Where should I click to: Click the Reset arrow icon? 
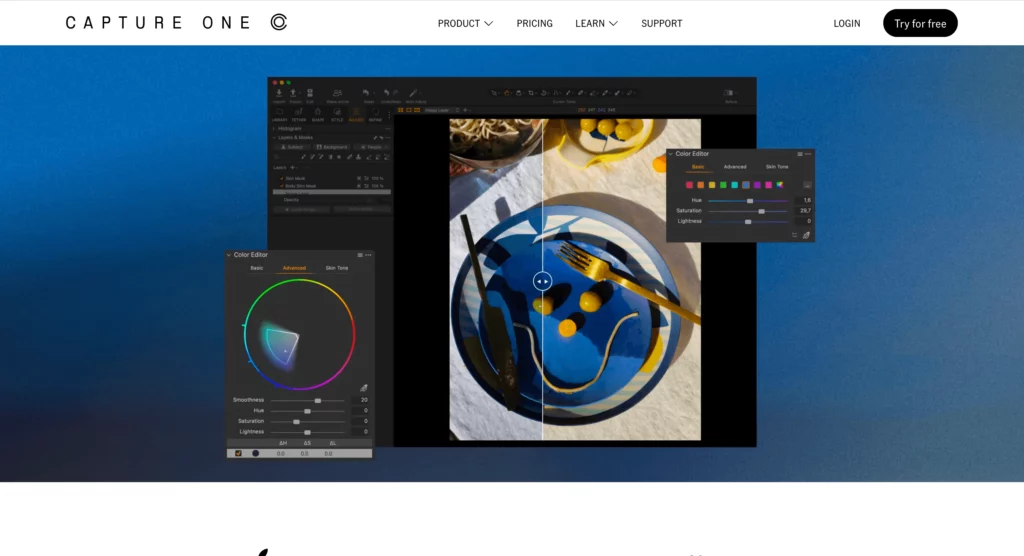coord(366,93)
